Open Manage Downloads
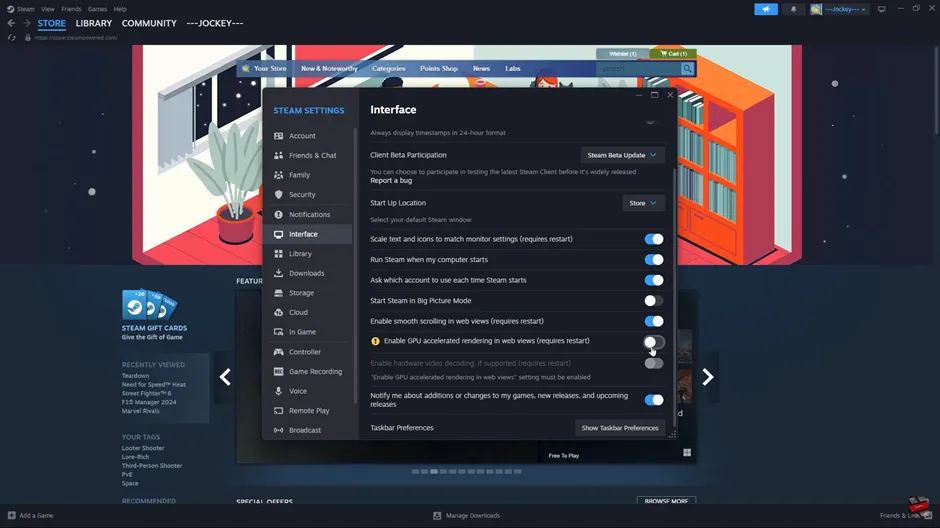Viewport: 940px width, 528px height. 466,515
